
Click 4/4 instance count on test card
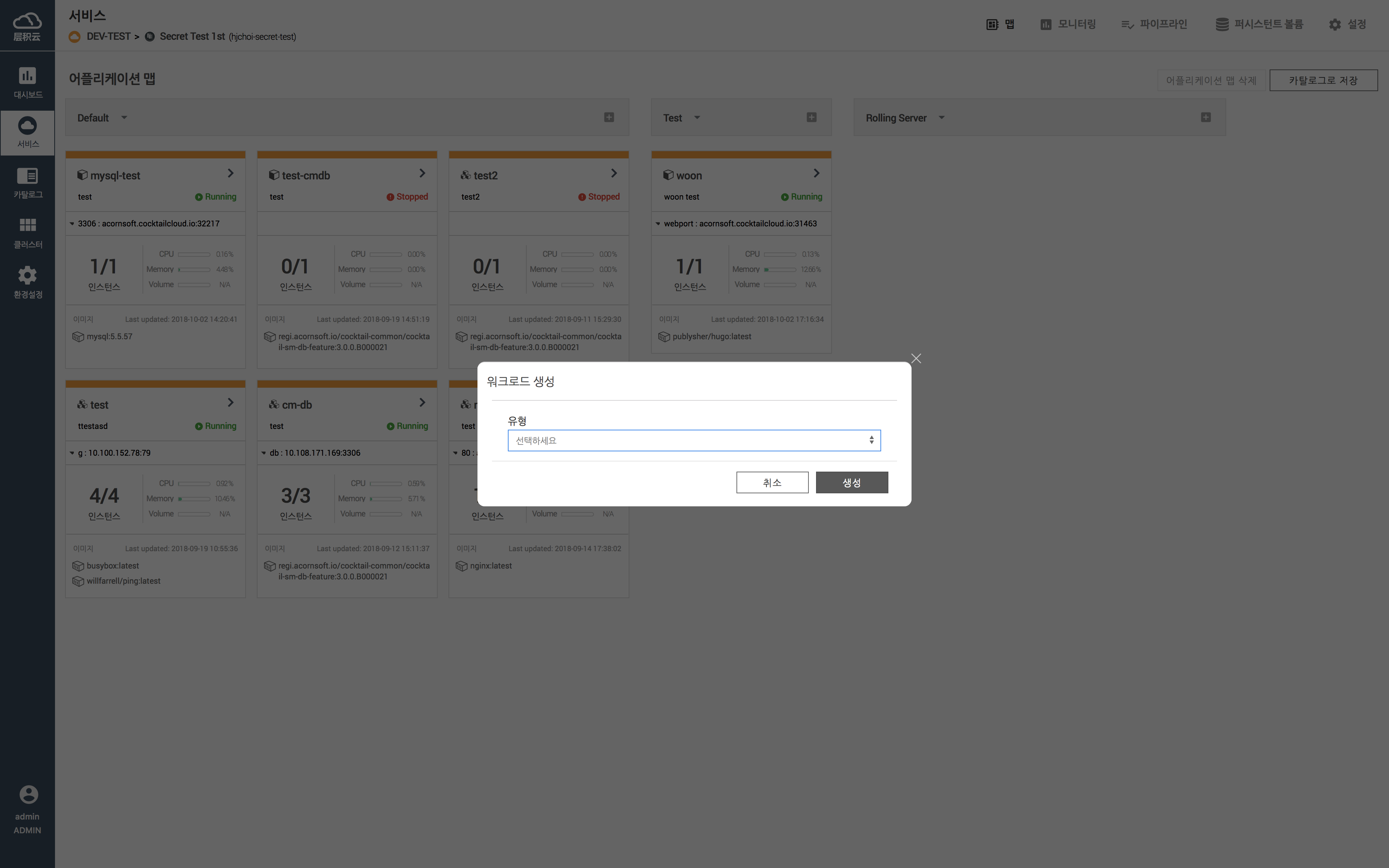[104, 495]
